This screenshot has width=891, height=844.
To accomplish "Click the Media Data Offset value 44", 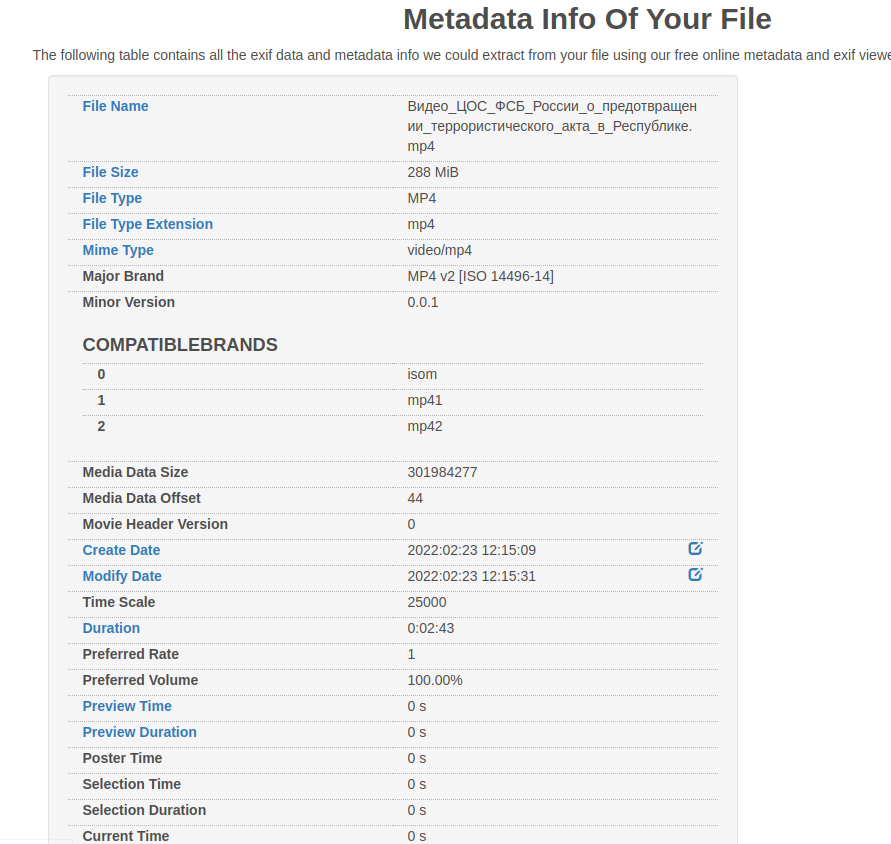I will (415, 498).
